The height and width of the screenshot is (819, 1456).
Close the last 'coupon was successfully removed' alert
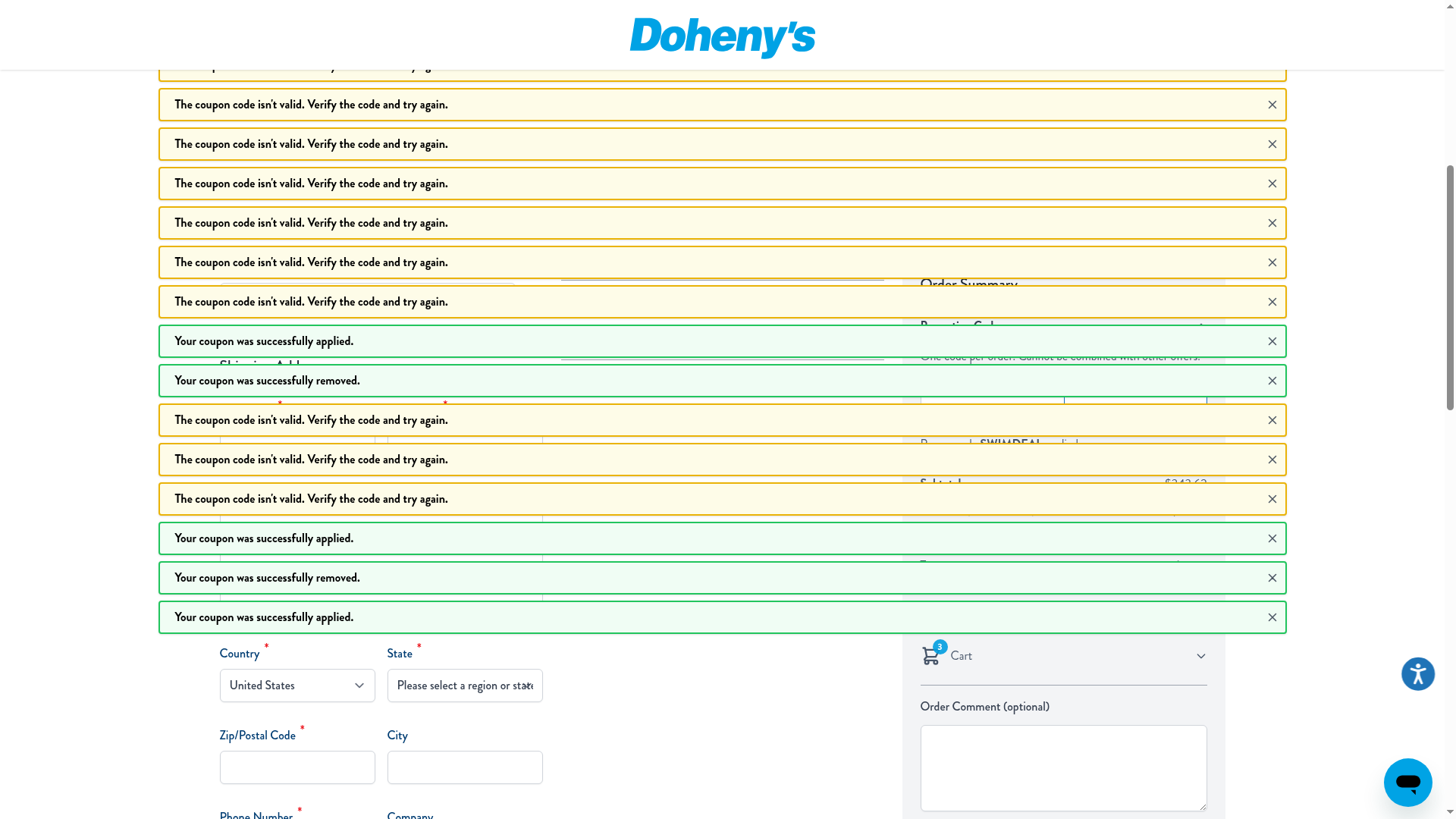click(x=1272, y=578)
